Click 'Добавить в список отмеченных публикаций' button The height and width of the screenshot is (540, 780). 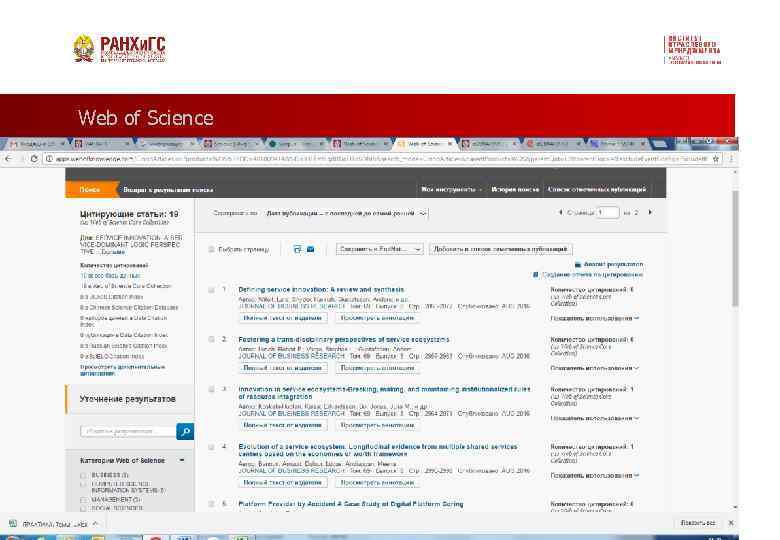tap(500, 249)
